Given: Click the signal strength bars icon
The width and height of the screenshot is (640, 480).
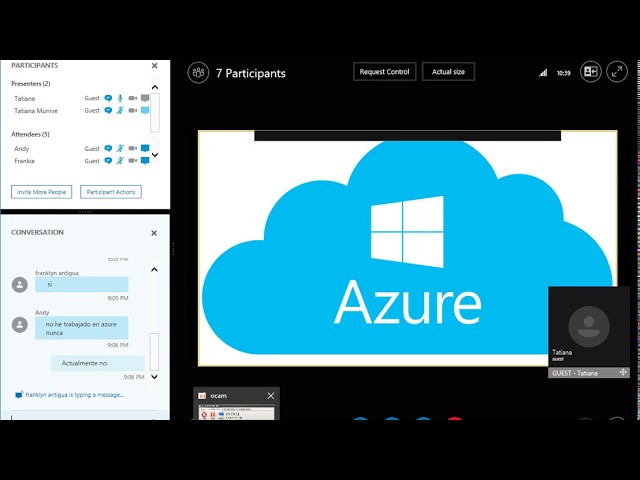Looking at the screenshot, I should 543,73.
